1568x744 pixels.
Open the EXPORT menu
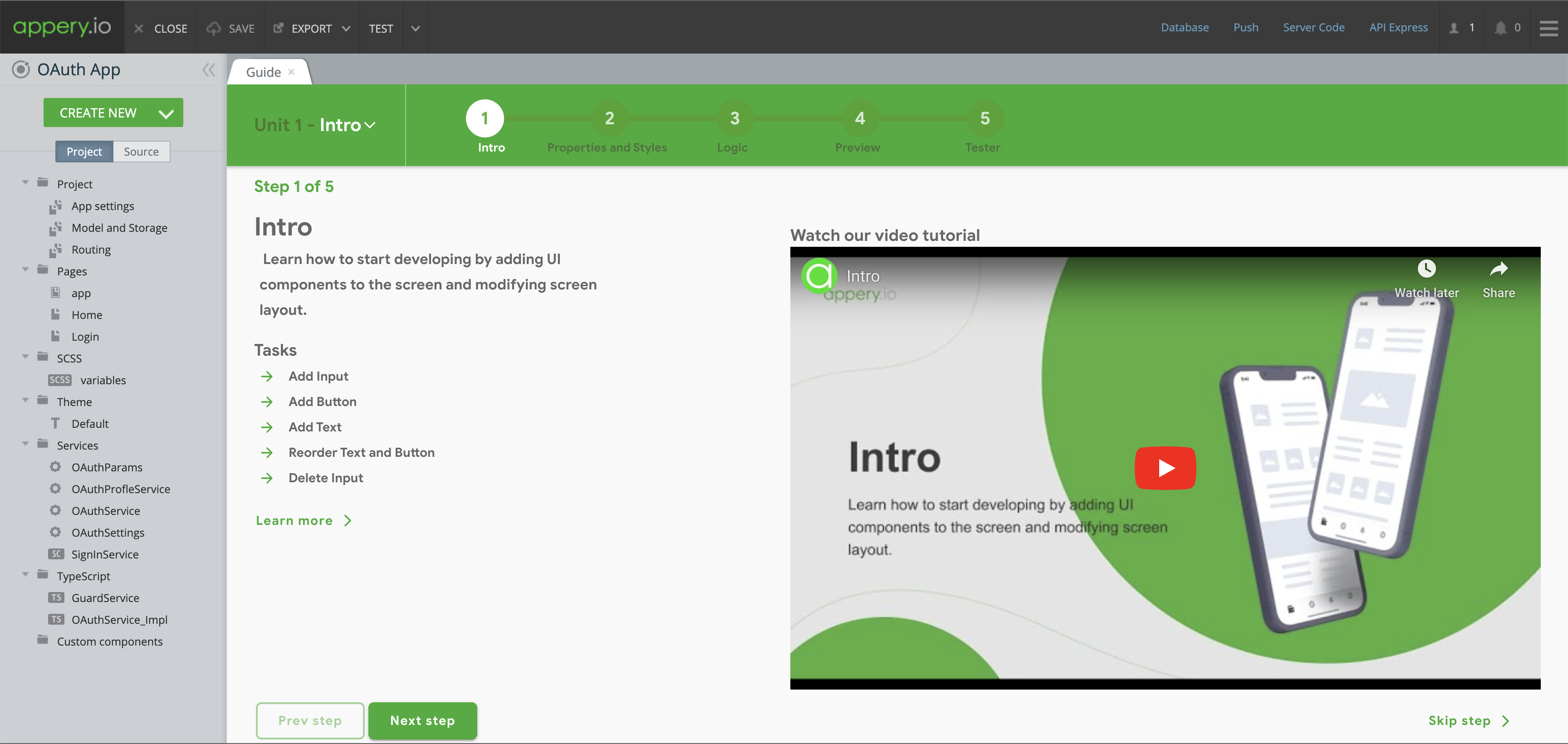311,29
